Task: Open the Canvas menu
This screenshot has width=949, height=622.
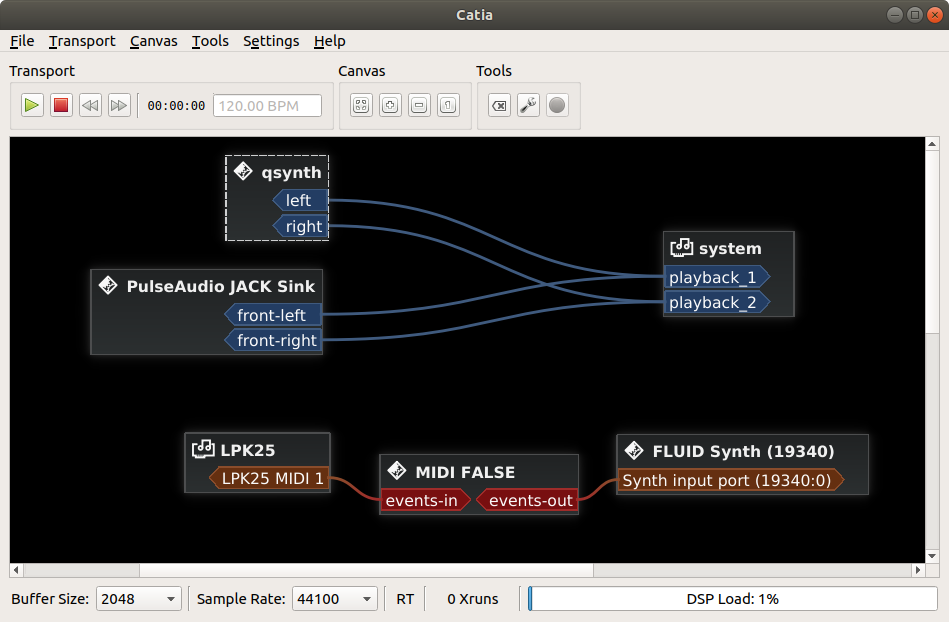Action: click(x=154, y=41)
